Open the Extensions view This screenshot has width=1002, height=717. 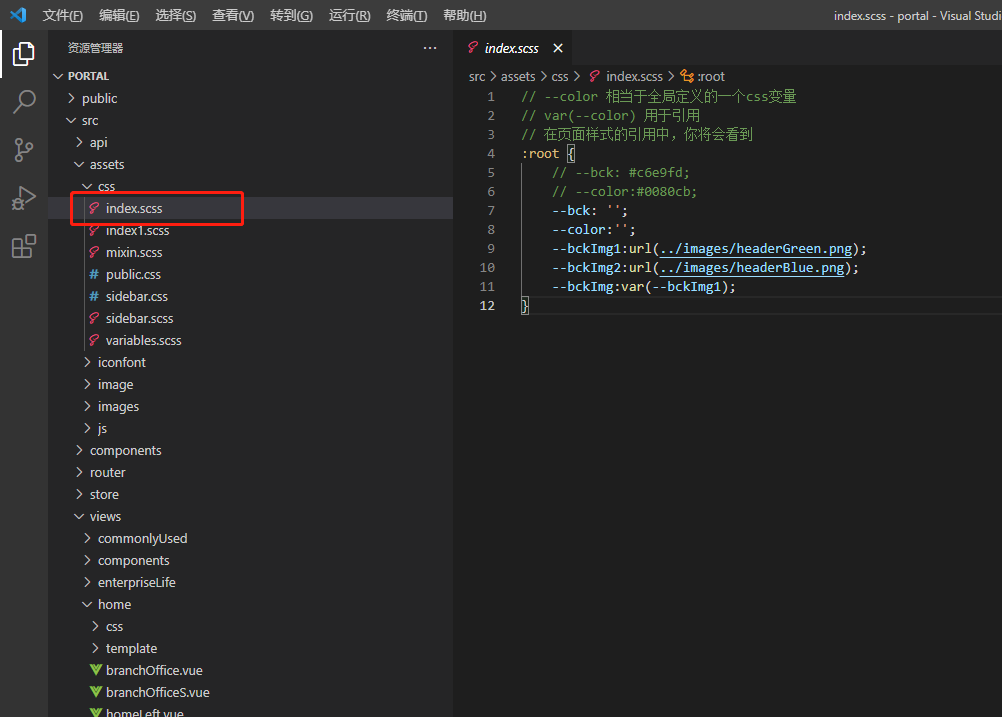24,246
